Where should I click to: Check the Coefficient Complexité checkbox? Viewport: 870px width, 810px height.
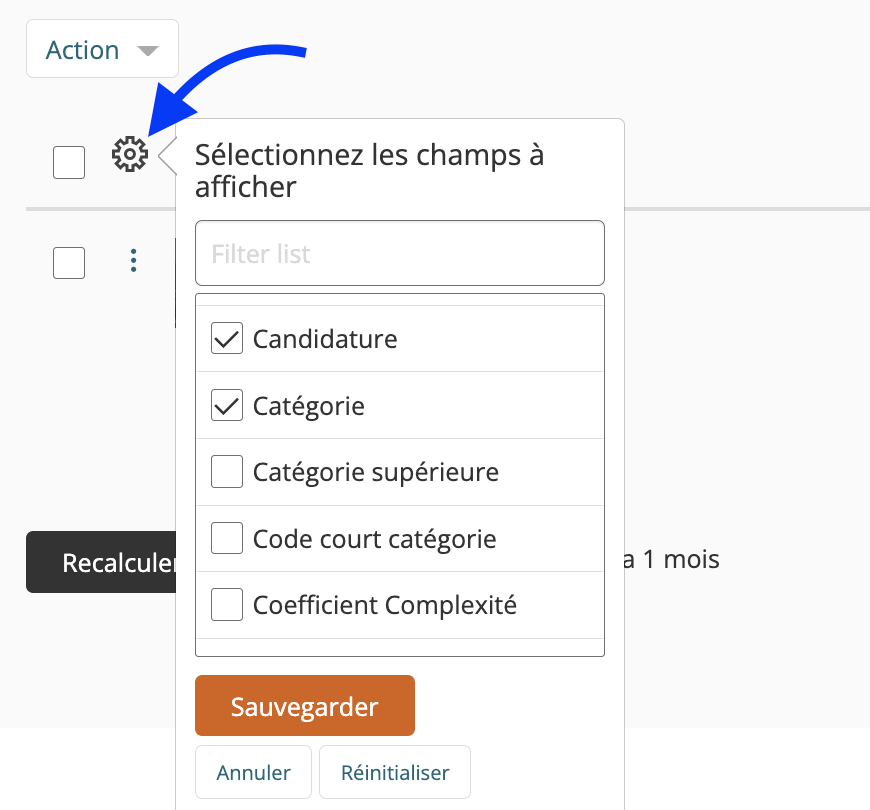227,605
